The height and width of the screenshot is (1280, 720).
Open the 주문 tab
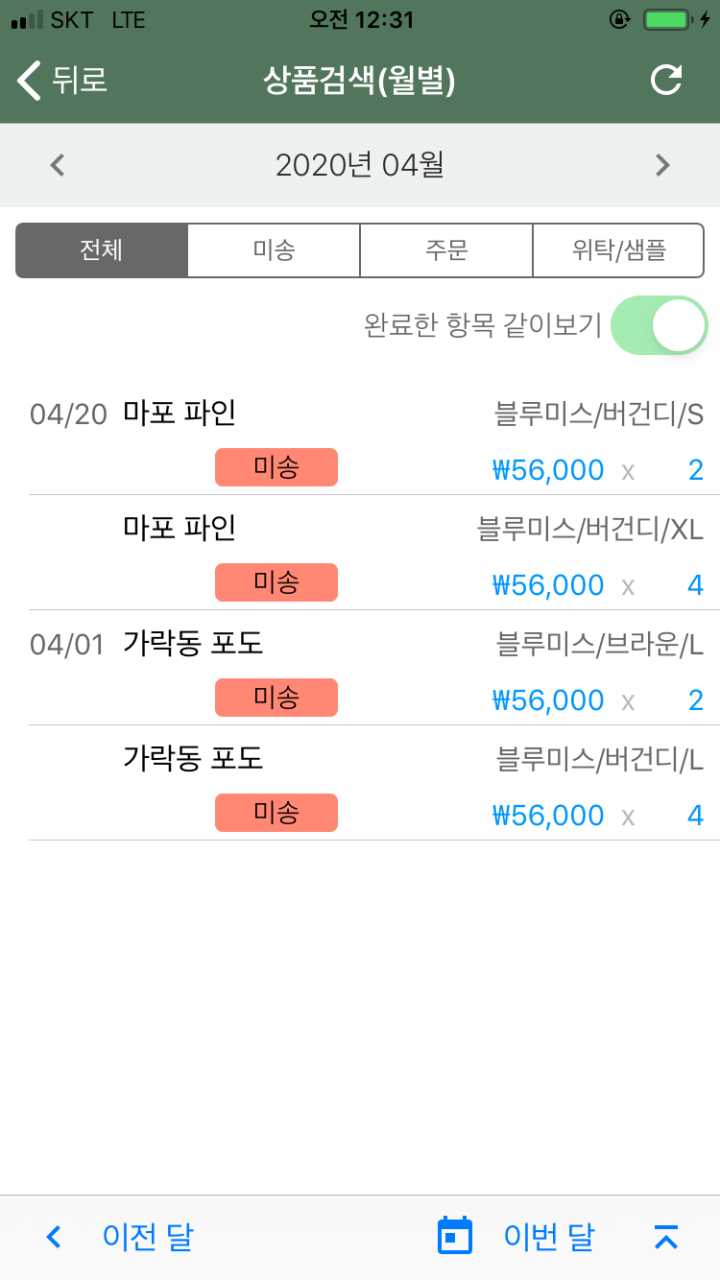pyautogui.click(x=446, y=250)
